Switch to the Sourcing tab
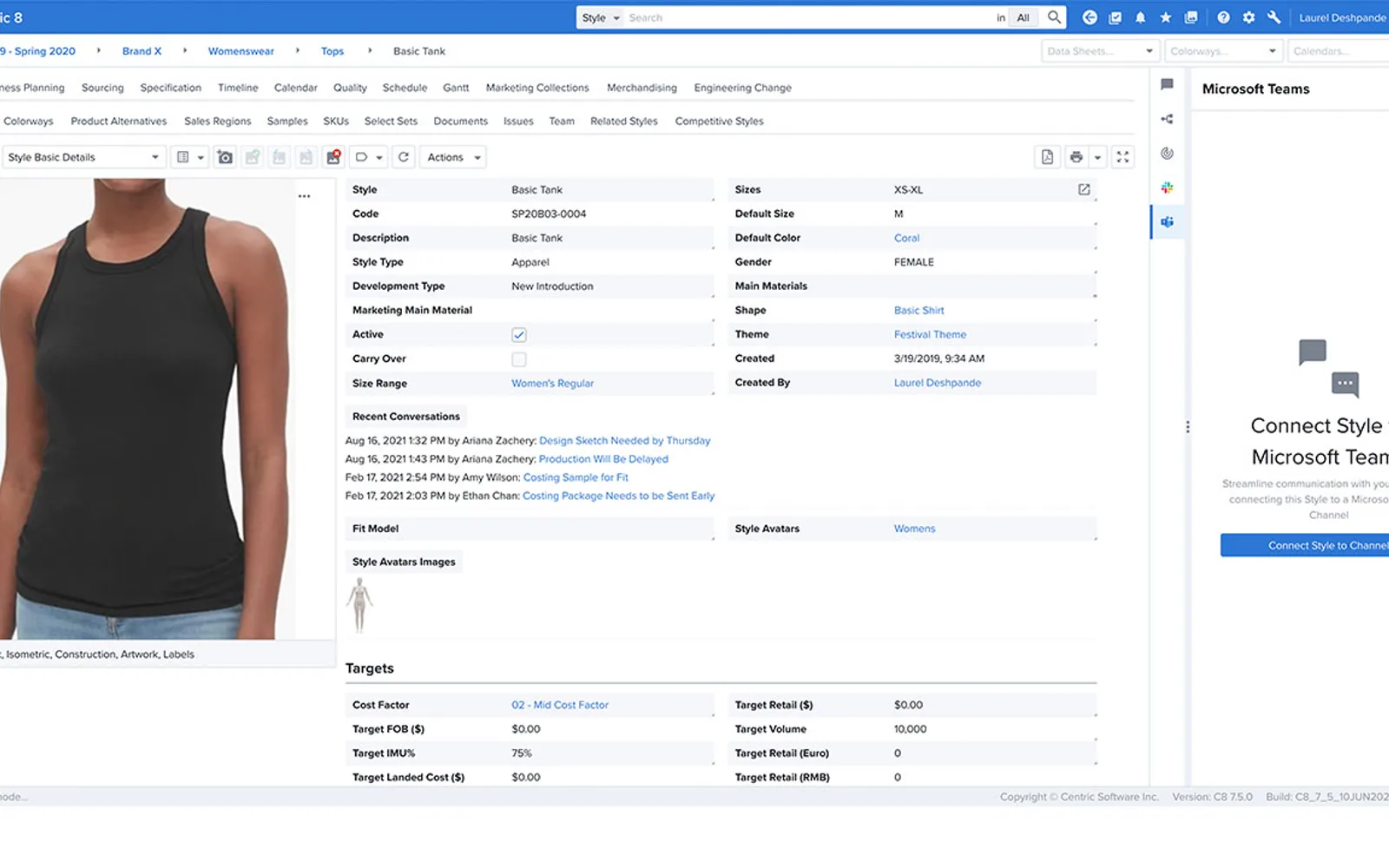This screenshot has height=868, width=1389. pos(102,88)
